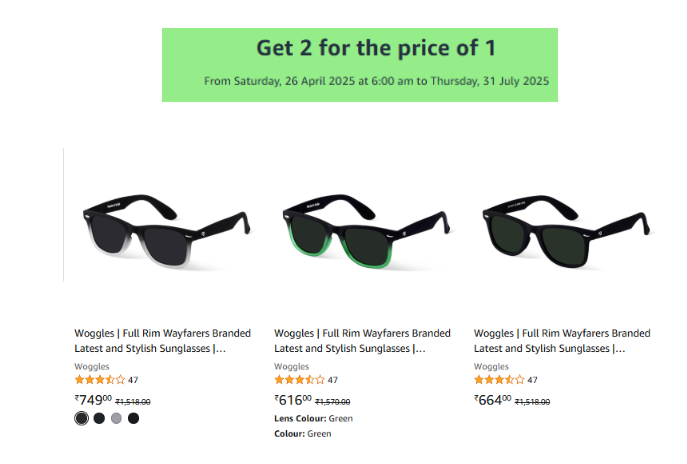Choose the grey colour swatch
Viewport: 687px width, 464px height.
click(116, 418)
